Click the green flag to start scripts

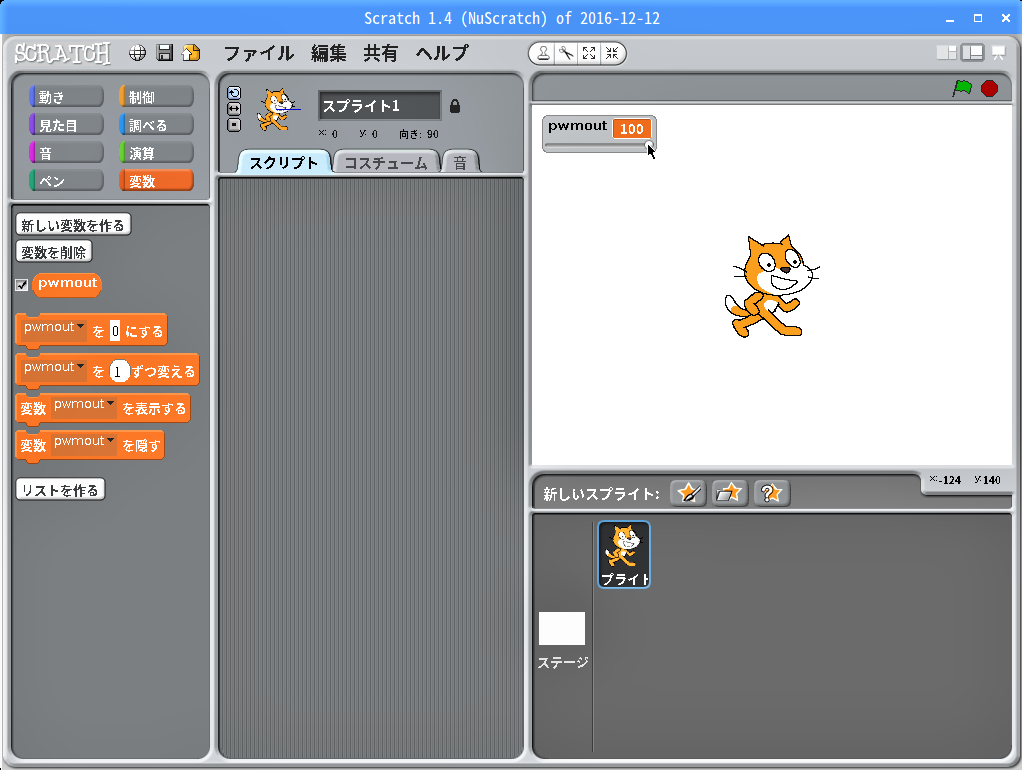[x=962, y=88]
